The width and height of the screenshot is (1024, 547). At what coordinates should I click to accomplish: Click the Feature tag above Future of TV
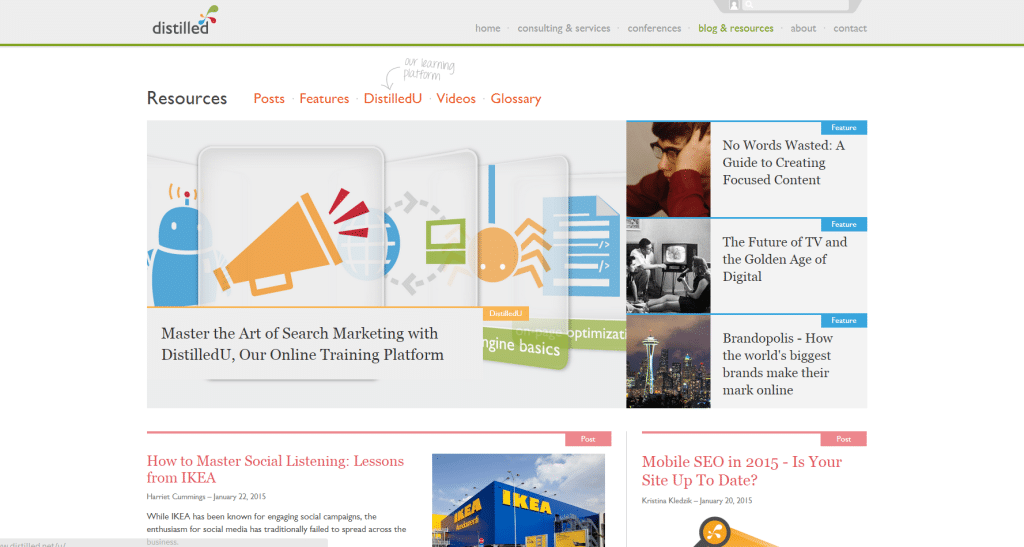(844, 224)
